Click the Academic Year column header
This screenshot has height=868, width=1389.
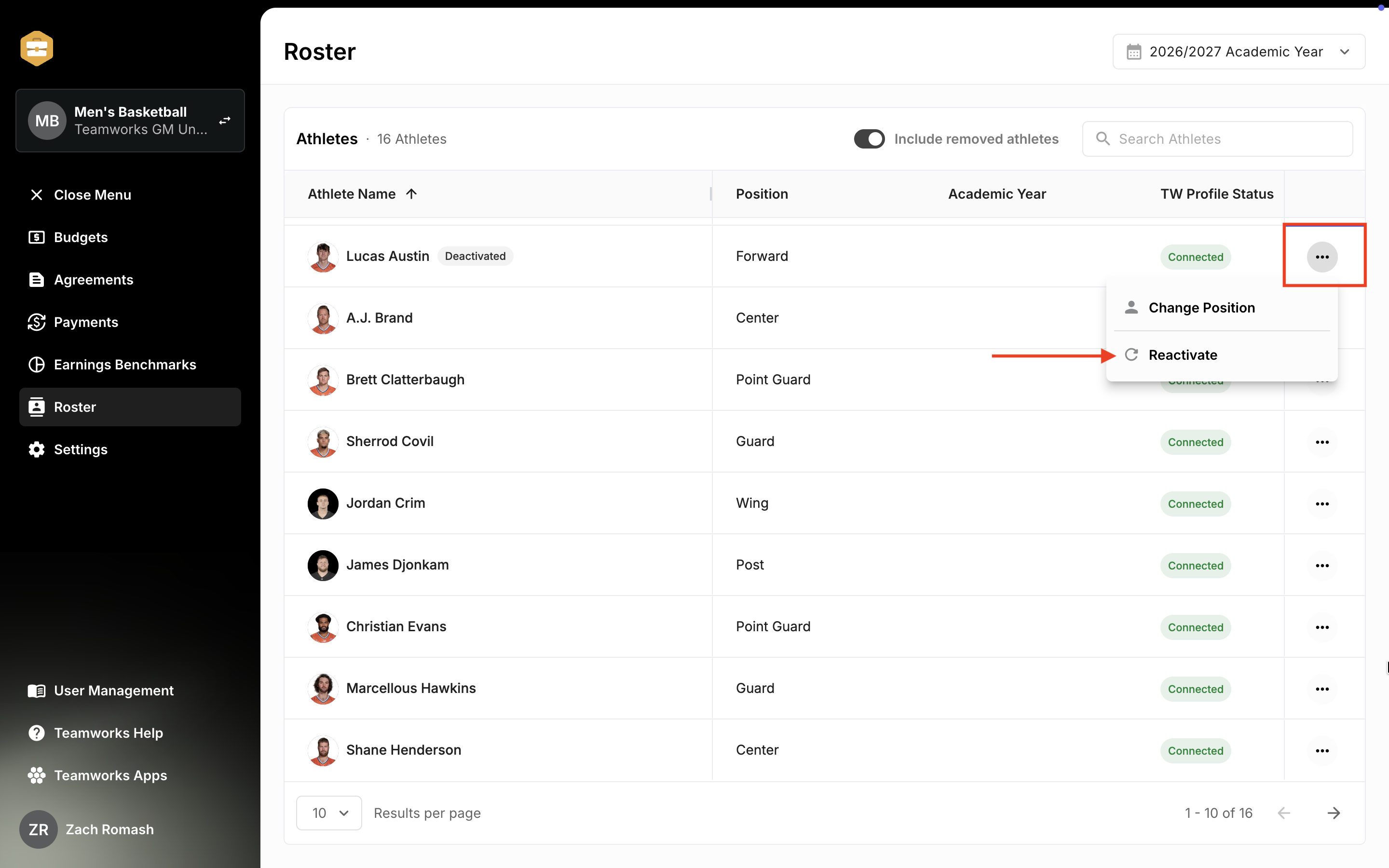[997, 194]
